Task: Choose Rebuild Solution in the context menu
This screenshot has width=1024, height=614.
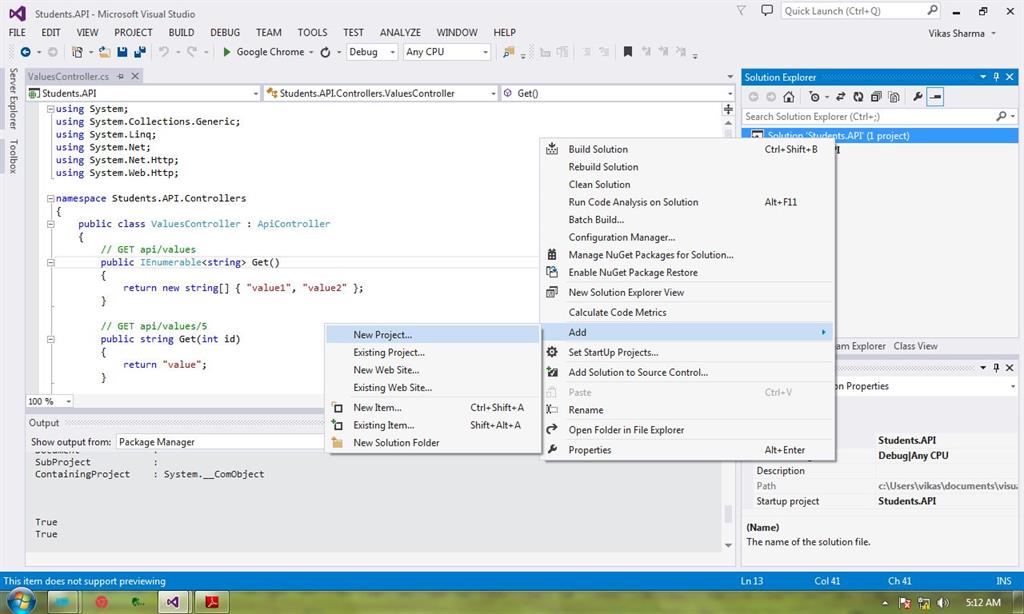Action: (603, 167)
